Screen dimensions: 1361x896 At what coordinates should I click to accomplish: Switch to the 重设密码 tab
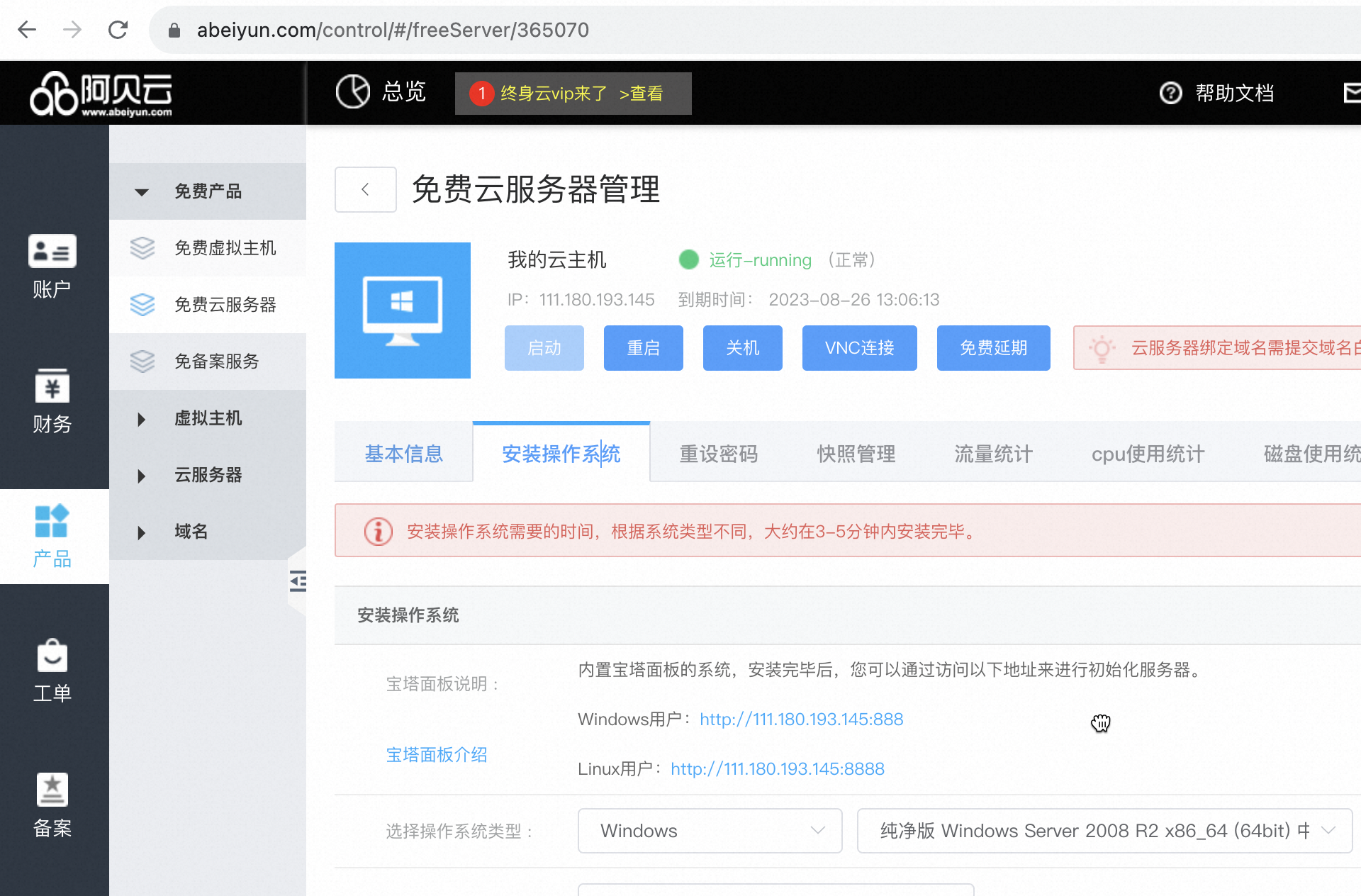pyautogui.click(x=718, y=454)
